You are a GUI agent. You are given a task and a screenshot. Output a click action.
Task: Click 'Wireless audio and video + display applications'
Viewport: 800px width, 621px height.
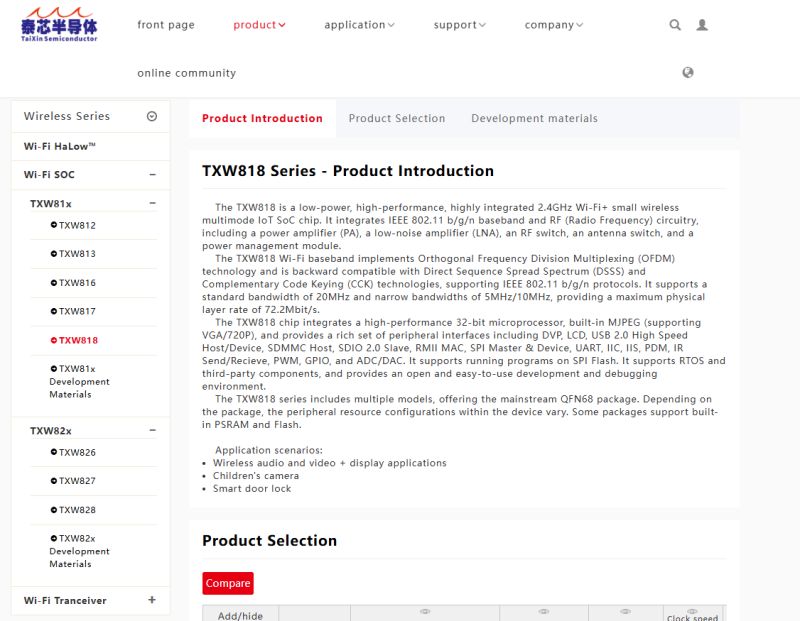(330, 463)
